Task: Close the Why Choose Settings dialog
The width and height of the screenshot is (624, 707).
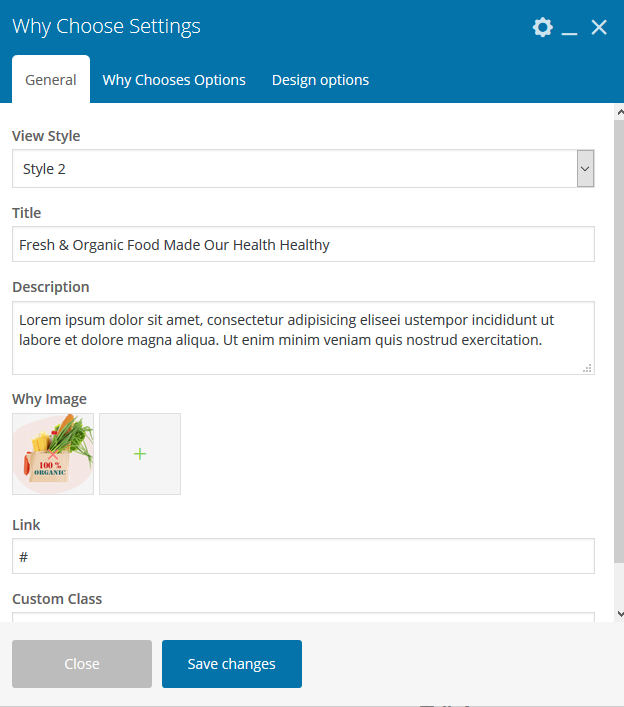Action: coord(599,27)
